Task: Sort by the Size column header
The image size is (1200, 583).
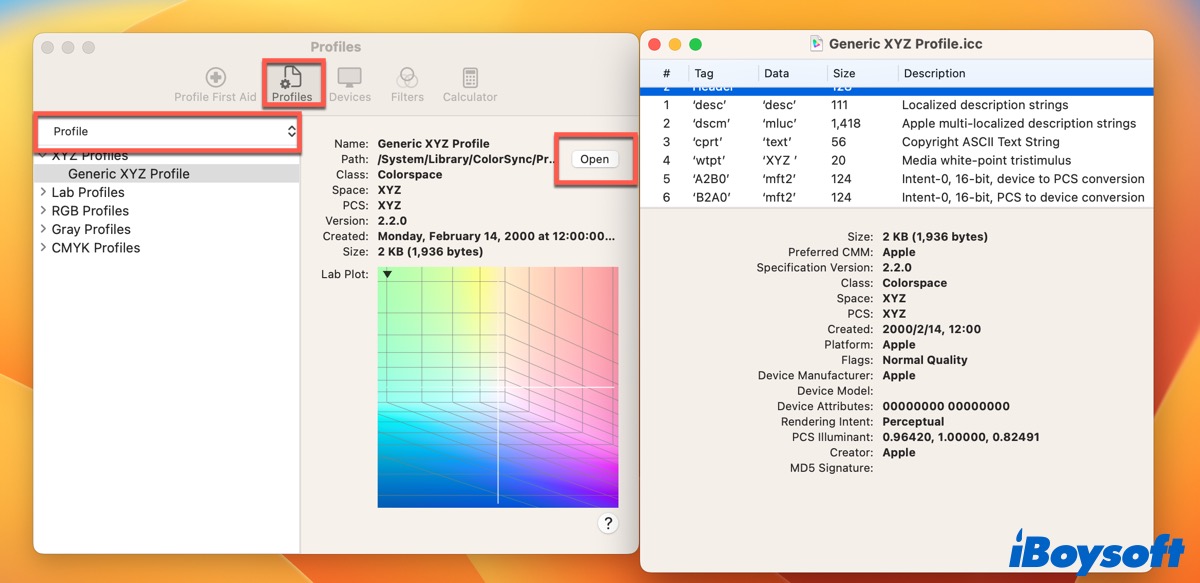Action: 860,73
